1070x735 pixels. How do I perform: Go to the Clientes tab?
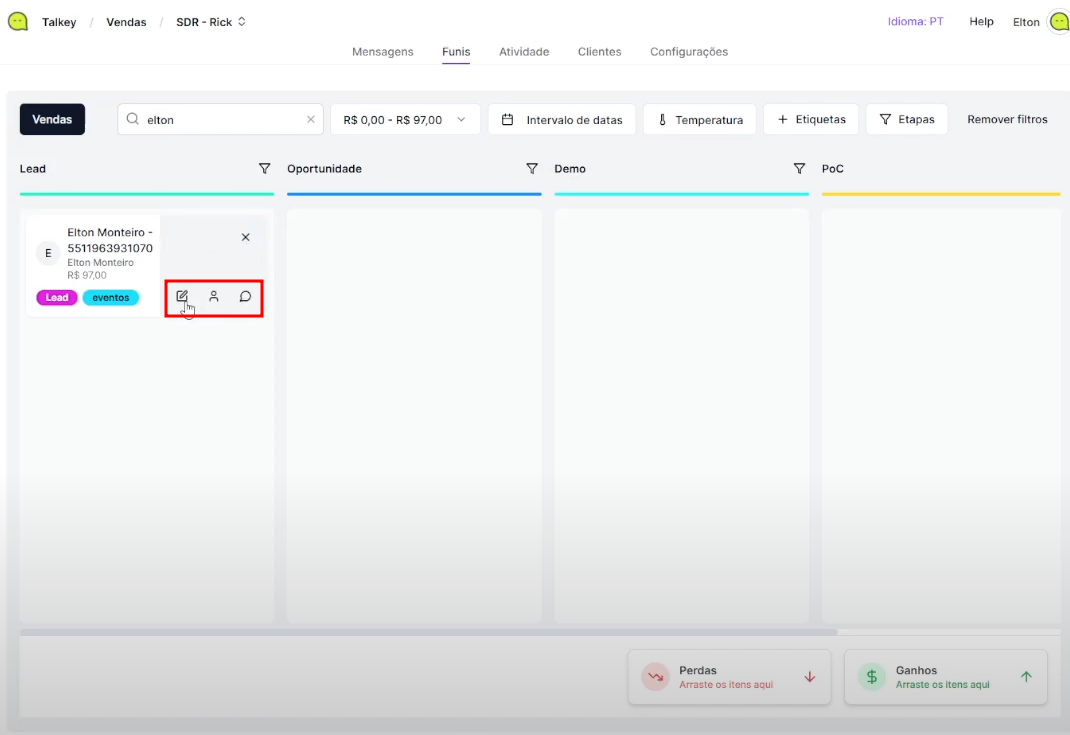(599, 52)
